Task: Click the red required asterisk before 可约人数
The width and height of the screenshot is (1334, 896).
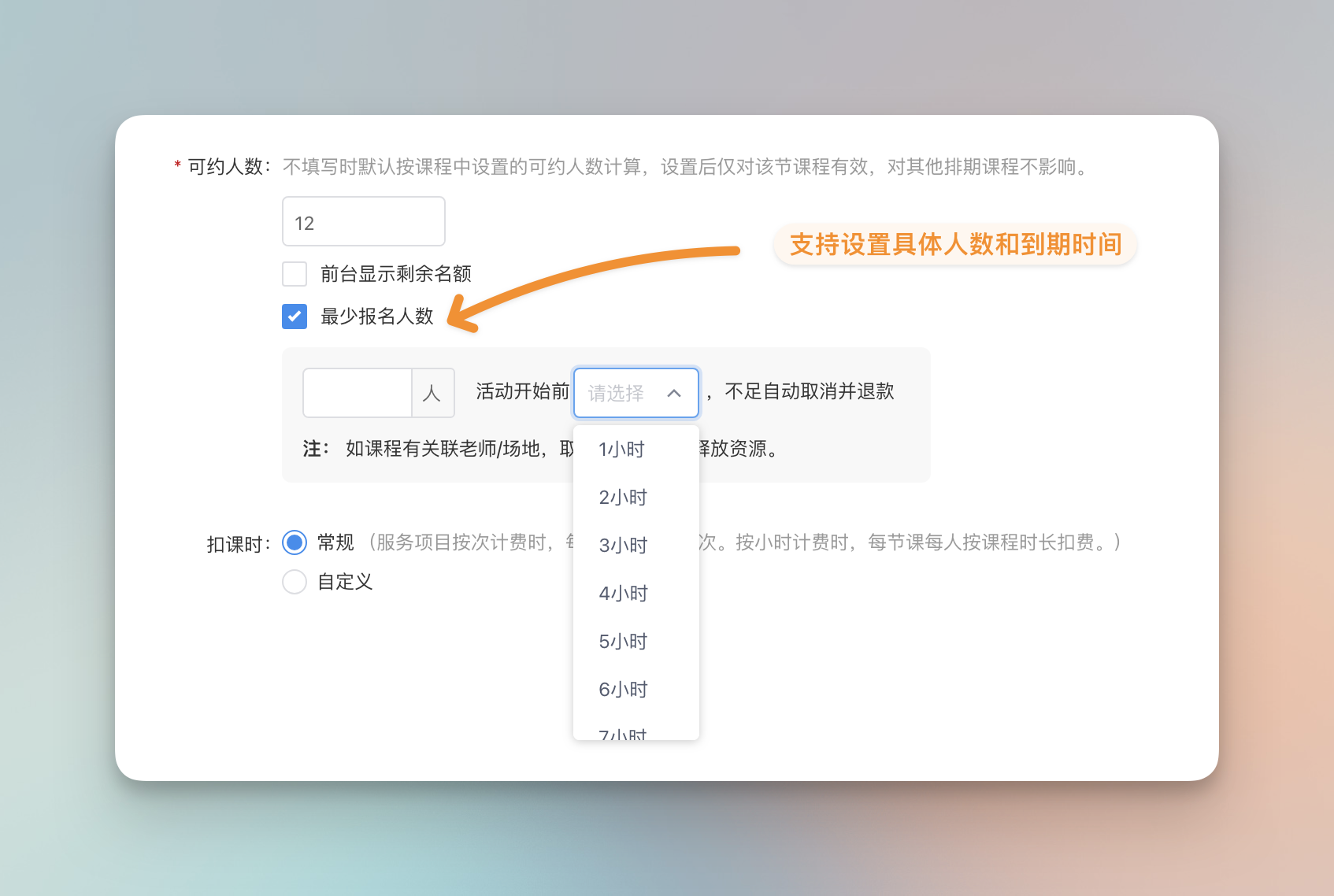Action: click(x=178, y=166)
